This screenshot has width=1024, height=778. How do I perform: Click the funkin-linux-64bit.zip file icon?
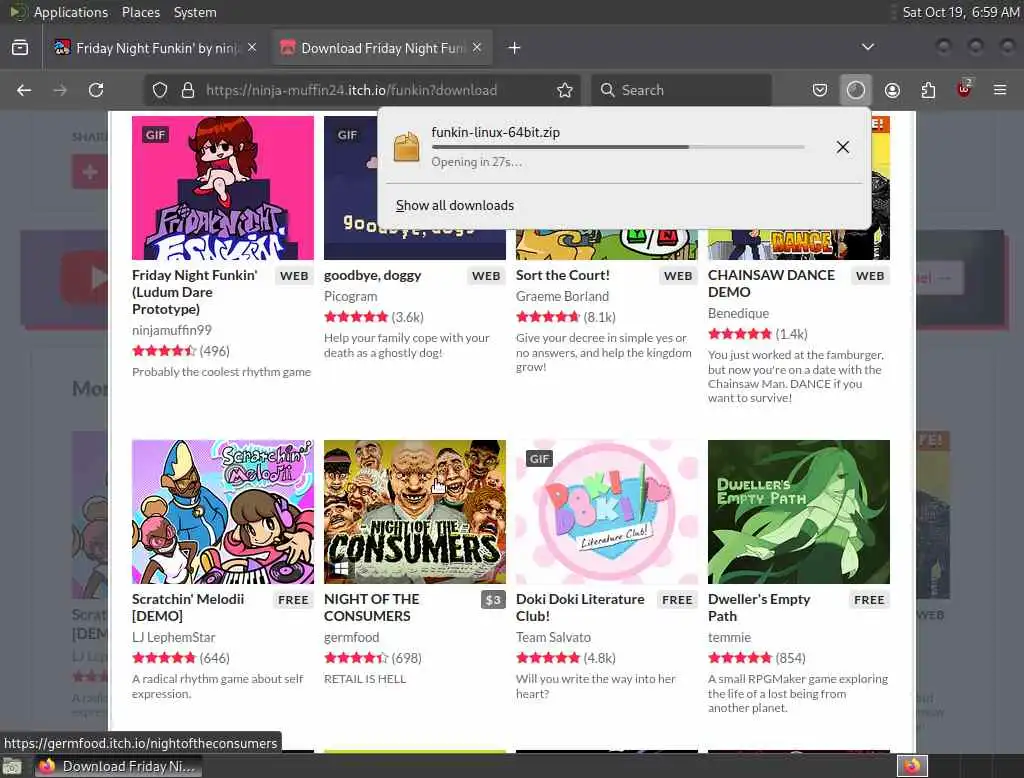pyautogui.click(x=406, y=146)
